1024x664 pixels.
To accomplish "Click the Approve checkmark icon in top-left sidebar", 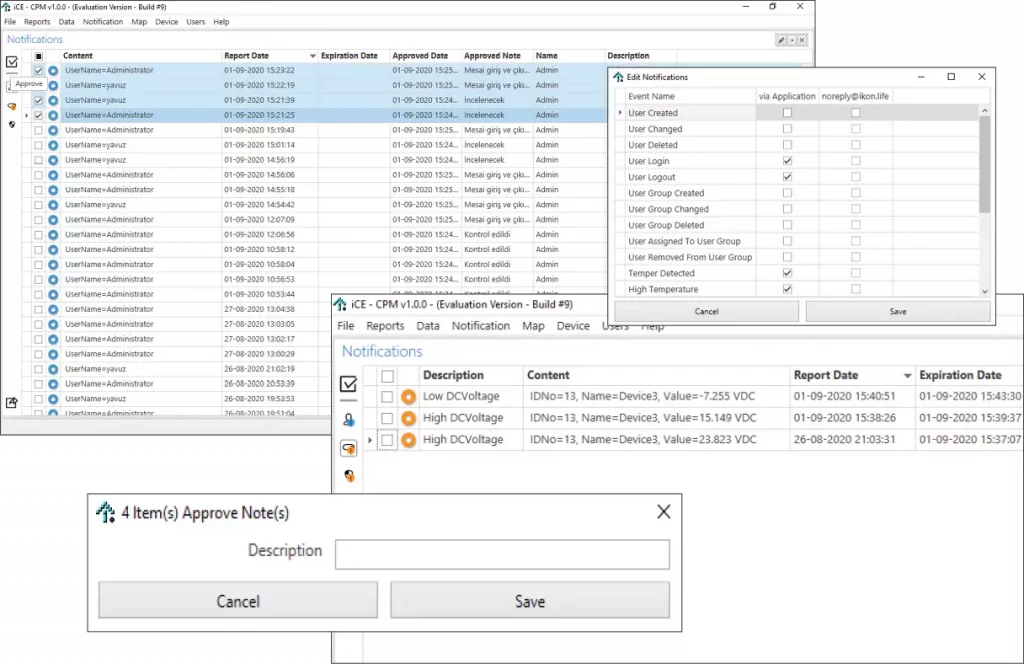I will click(x=12, y=62).
